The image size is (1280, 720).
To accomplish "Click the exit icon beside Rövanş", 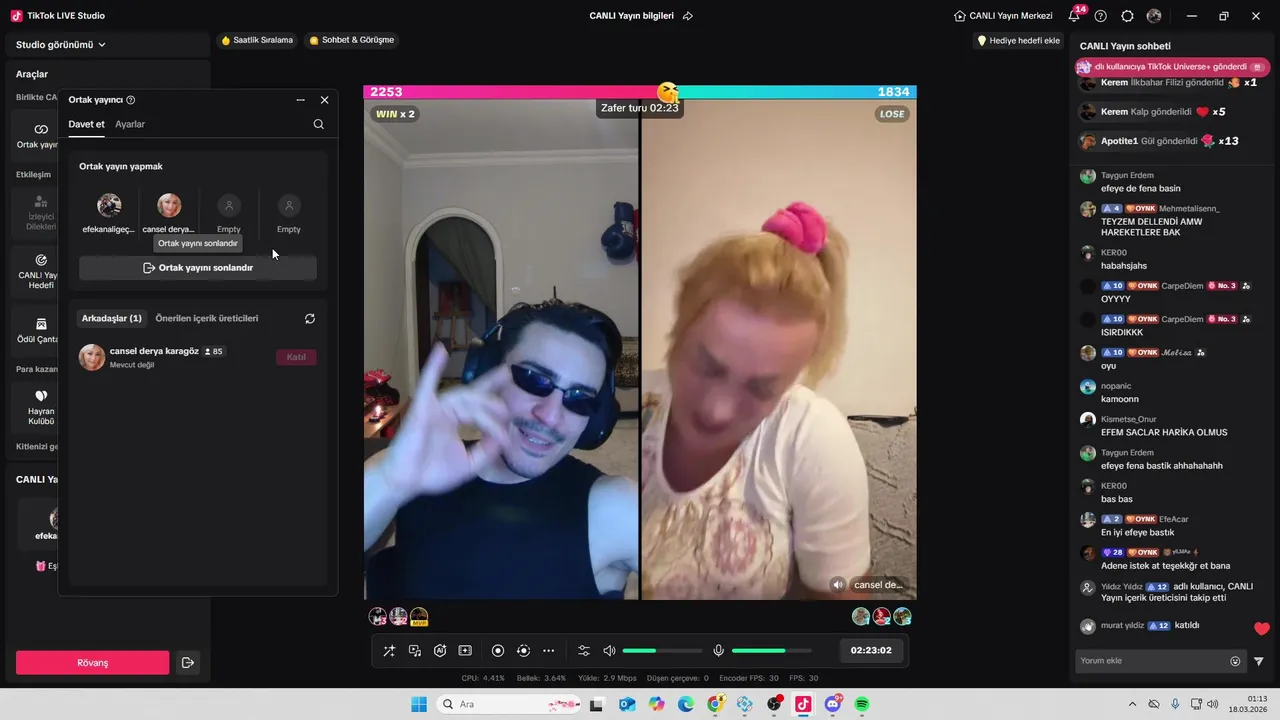I will (x=187, y=663).
